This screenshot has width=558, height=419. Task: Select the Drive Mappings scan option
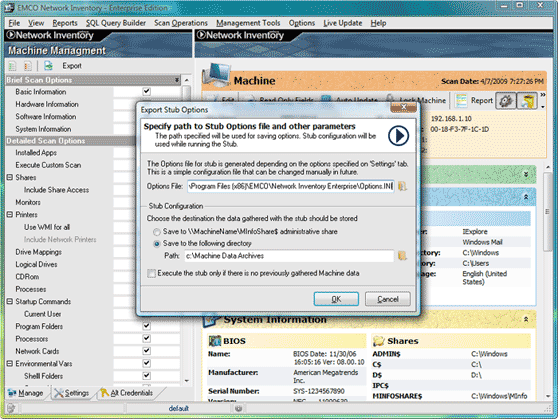point(38,252)
